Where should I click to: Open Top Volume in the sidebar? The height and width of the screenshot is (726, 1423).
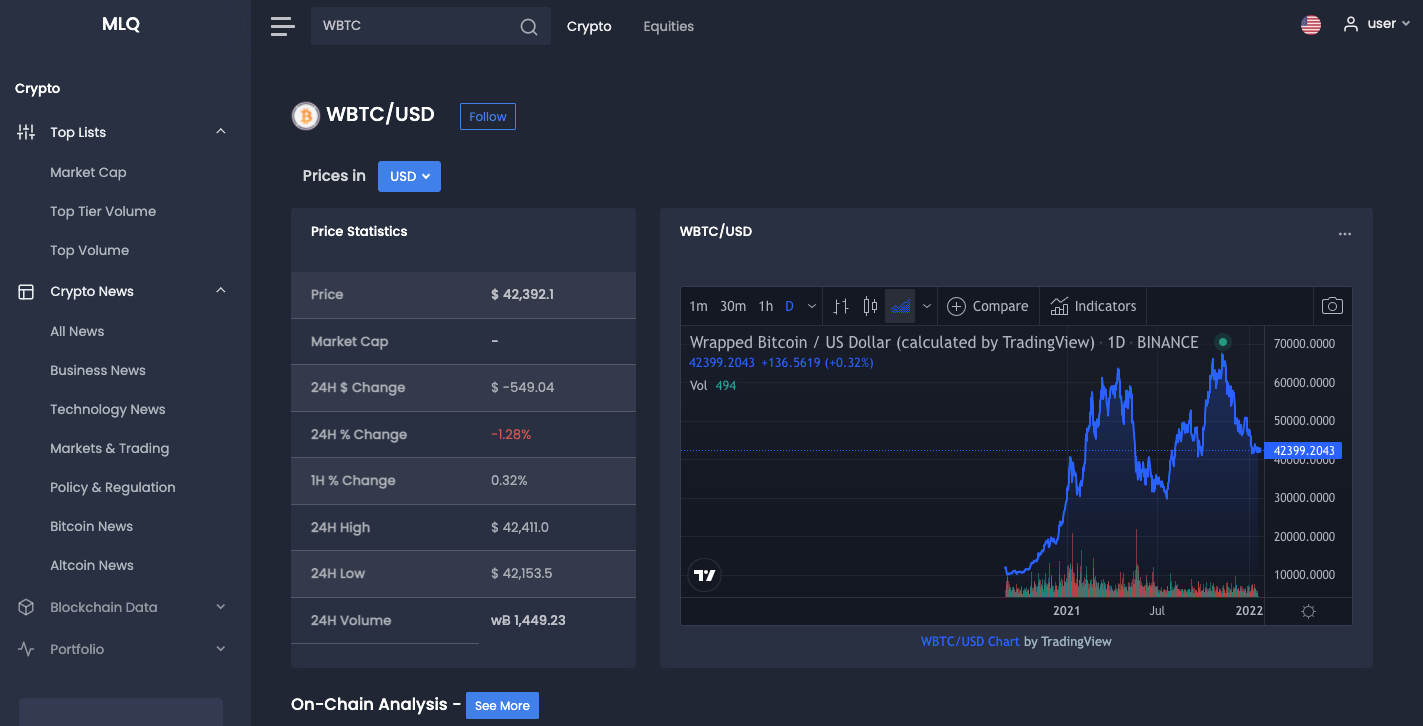coord(90,250)
